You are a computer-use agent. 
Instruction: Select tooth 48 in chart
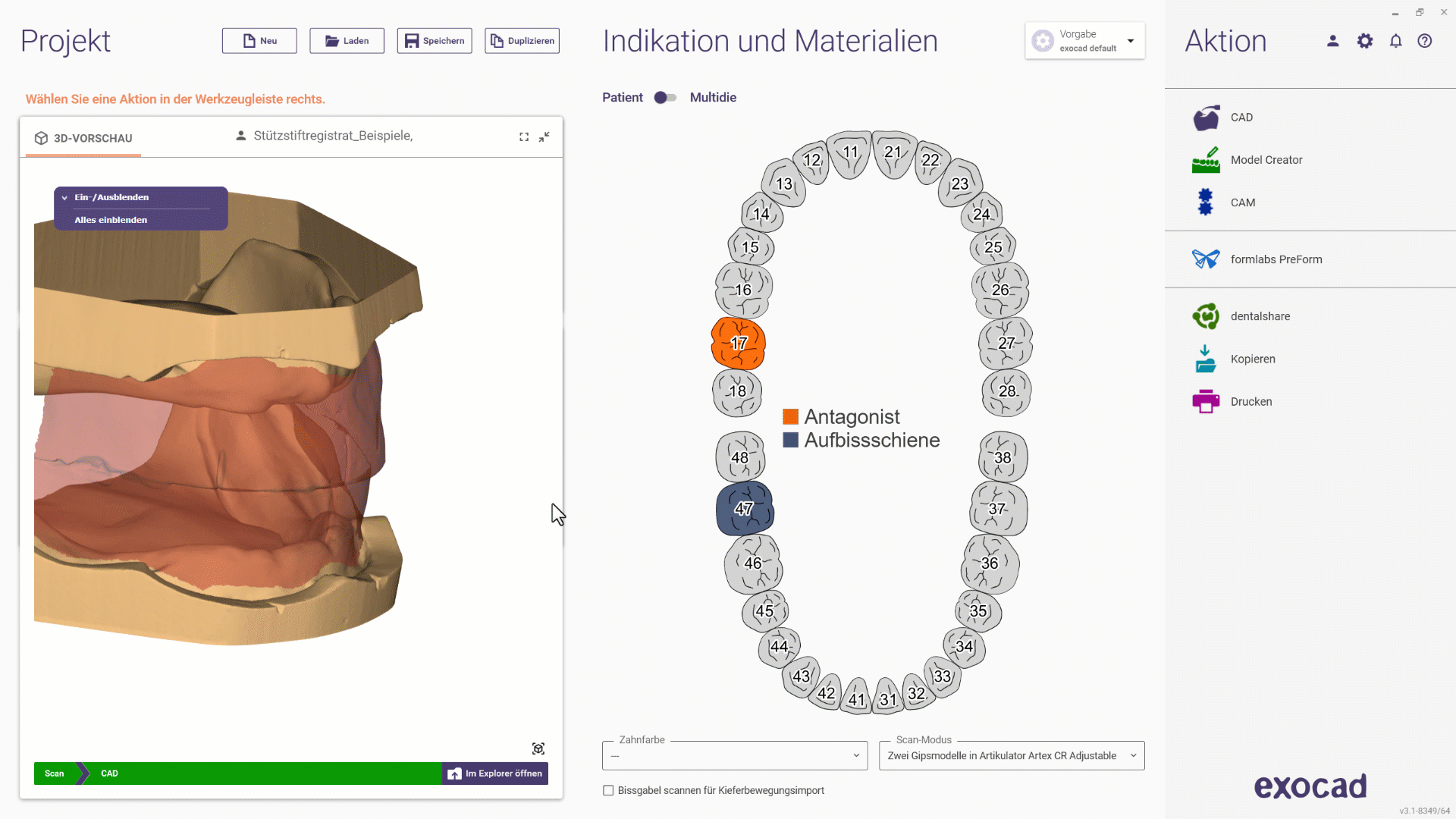coord(741,457)
